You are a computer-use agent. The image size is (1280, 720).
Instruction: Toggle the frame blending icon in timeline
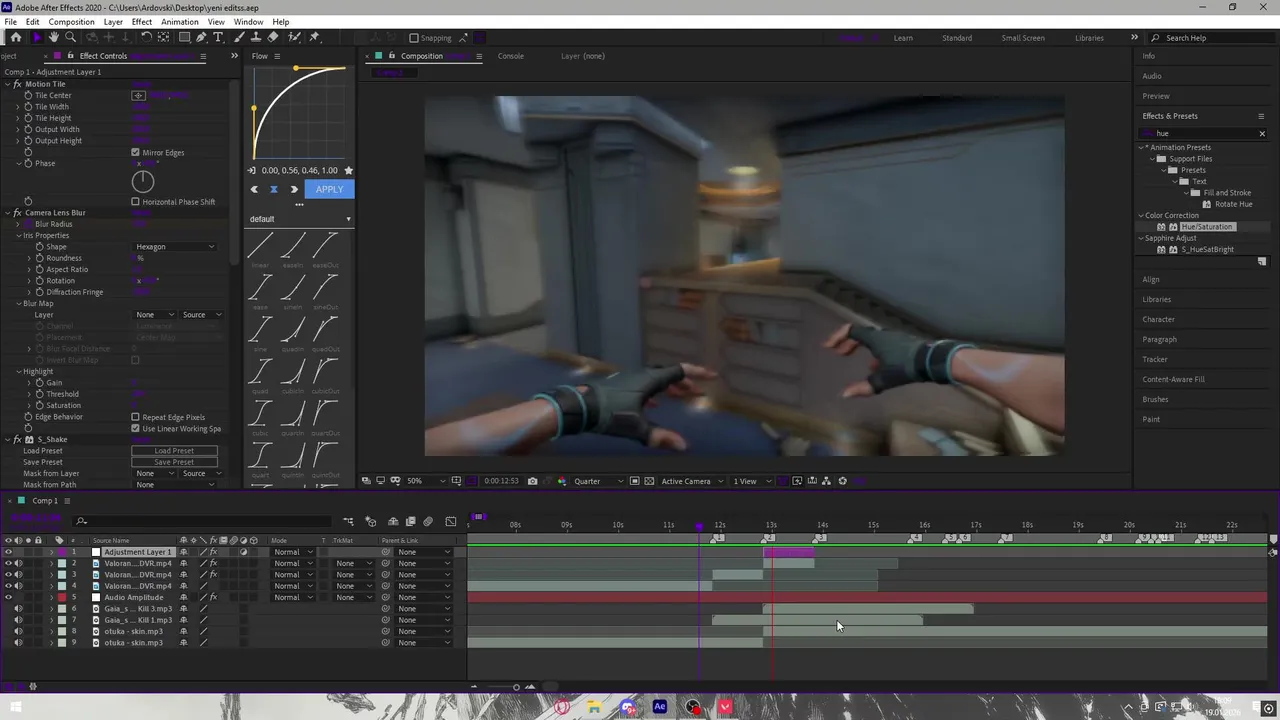click(x=410, y=522)
